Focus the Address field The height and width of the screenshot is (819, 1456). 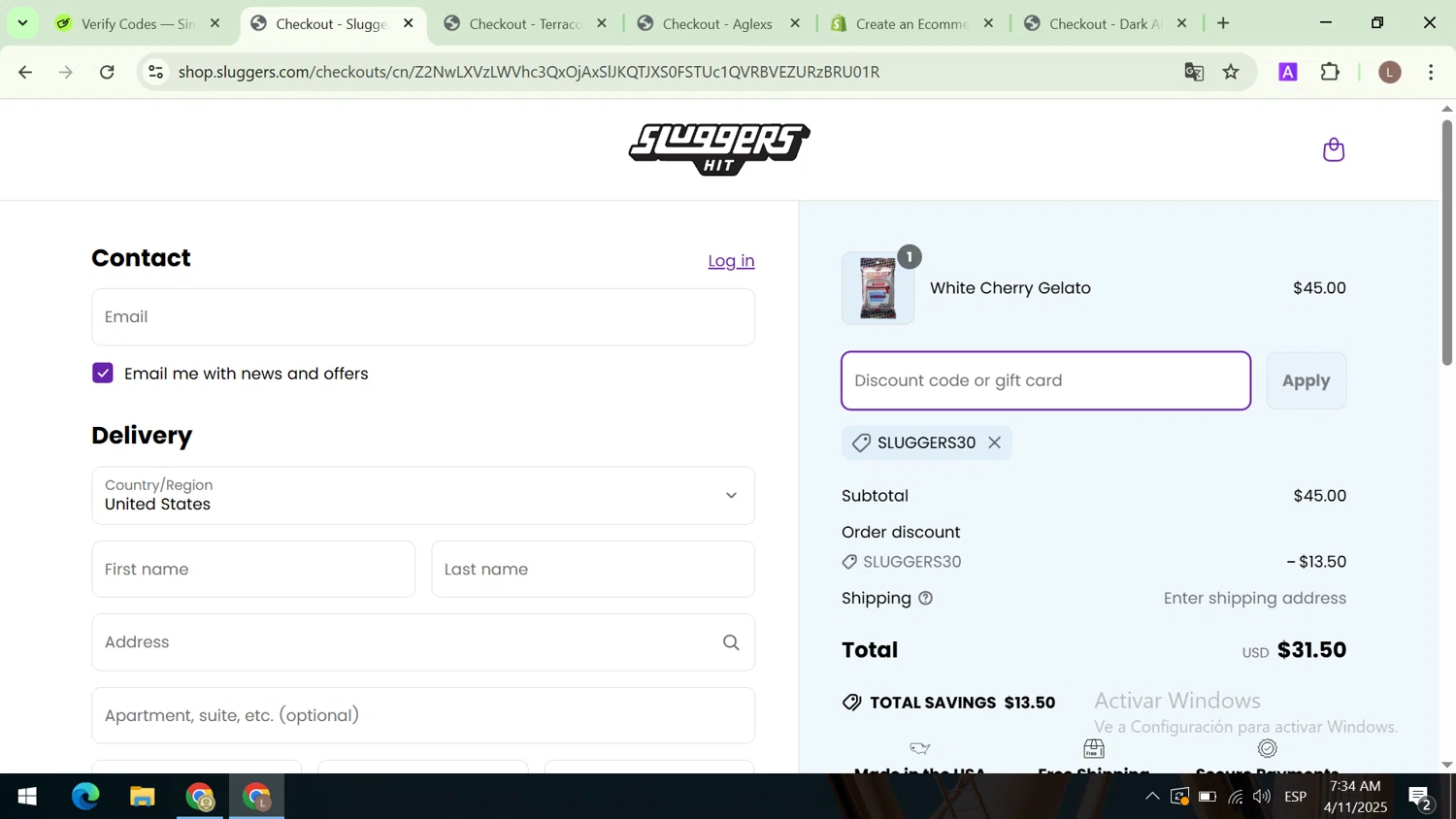[423, 642]
